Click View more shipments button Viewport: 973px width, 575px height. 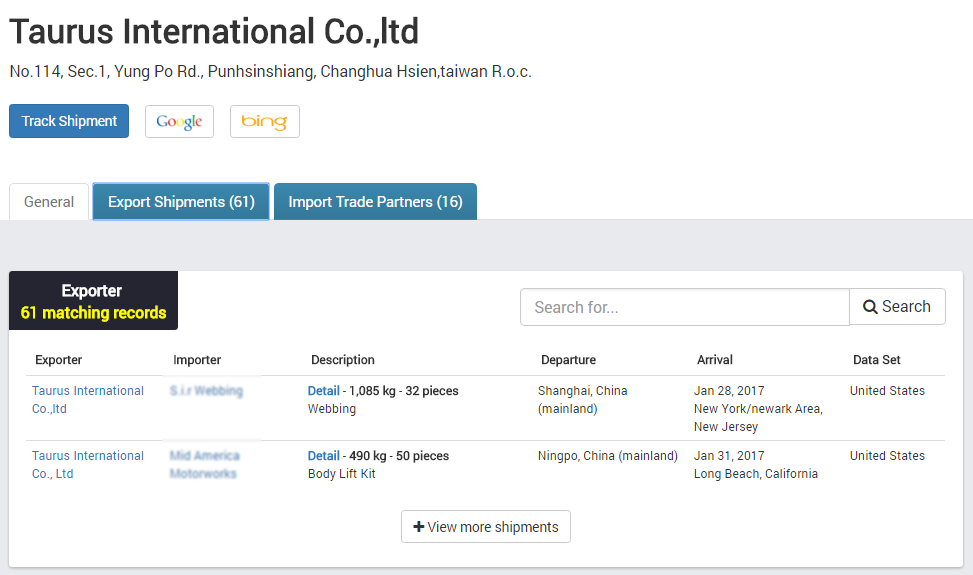click(486, 527)
